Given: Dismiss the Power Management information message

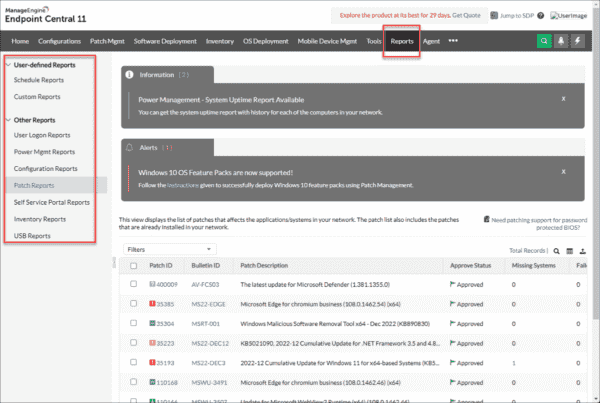Looking at the screenshot, I should [563, 99].
